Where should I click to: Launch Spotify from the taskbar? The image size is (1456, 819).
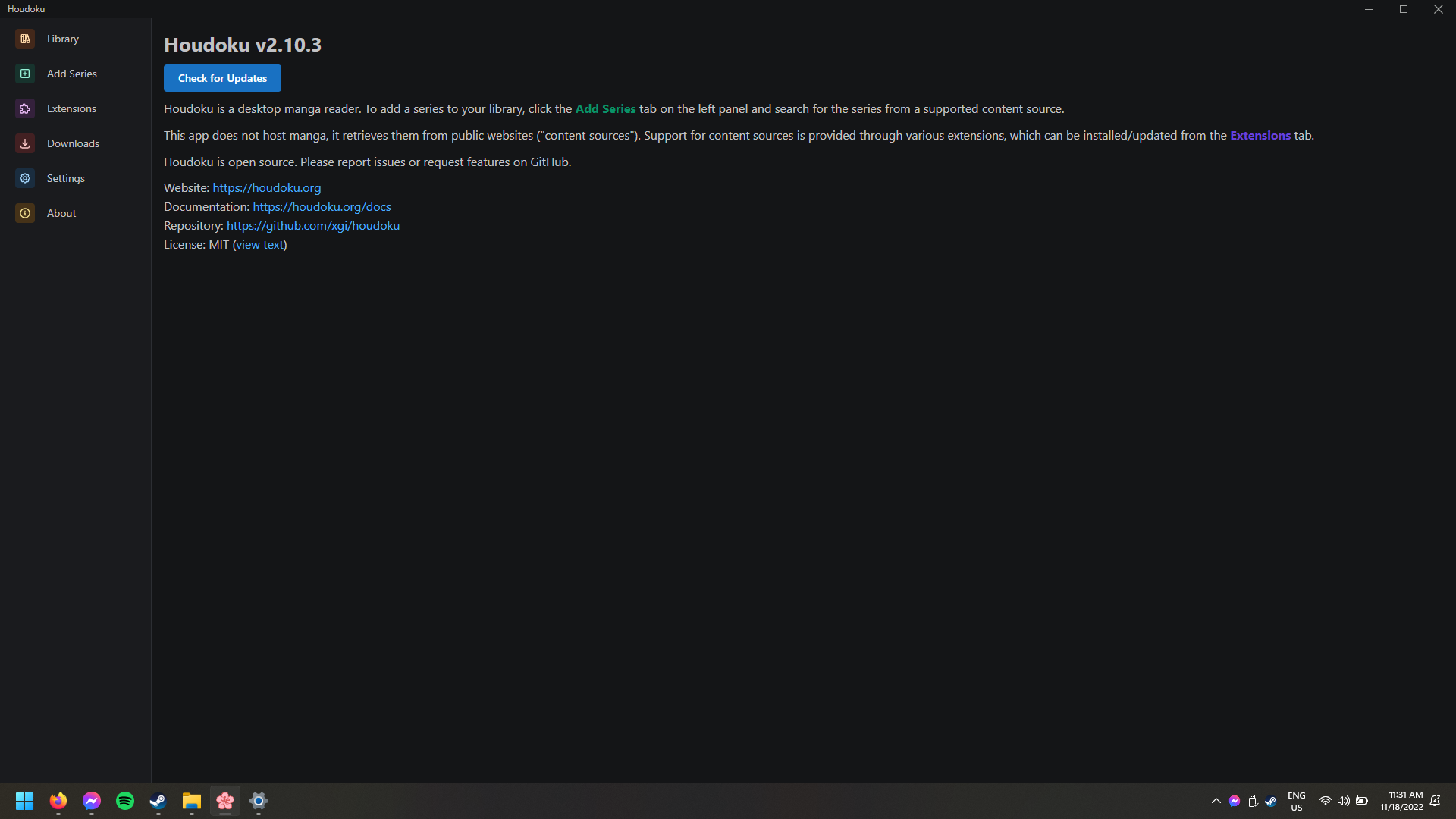pyautogui.click(x=124, y=802)
